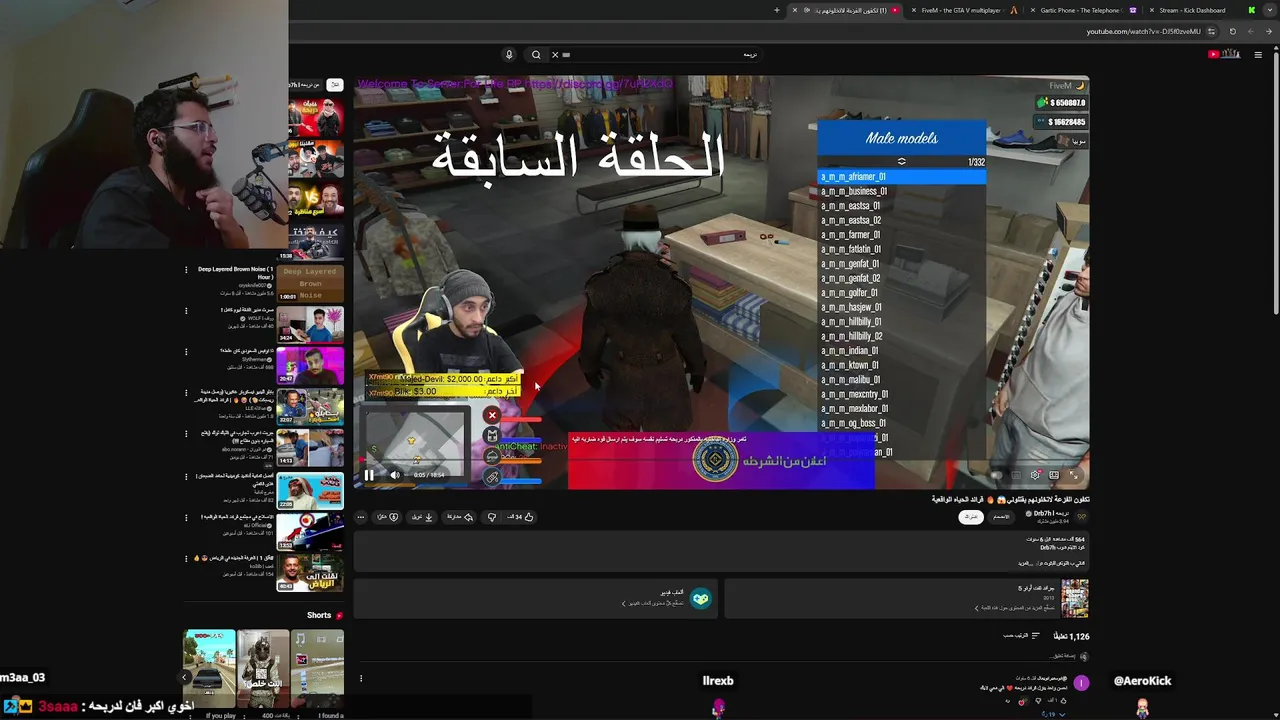This screenshot has height=720, width=1280.
Task: Click the youtube.com address bar URL
Action: (1143, 31)
